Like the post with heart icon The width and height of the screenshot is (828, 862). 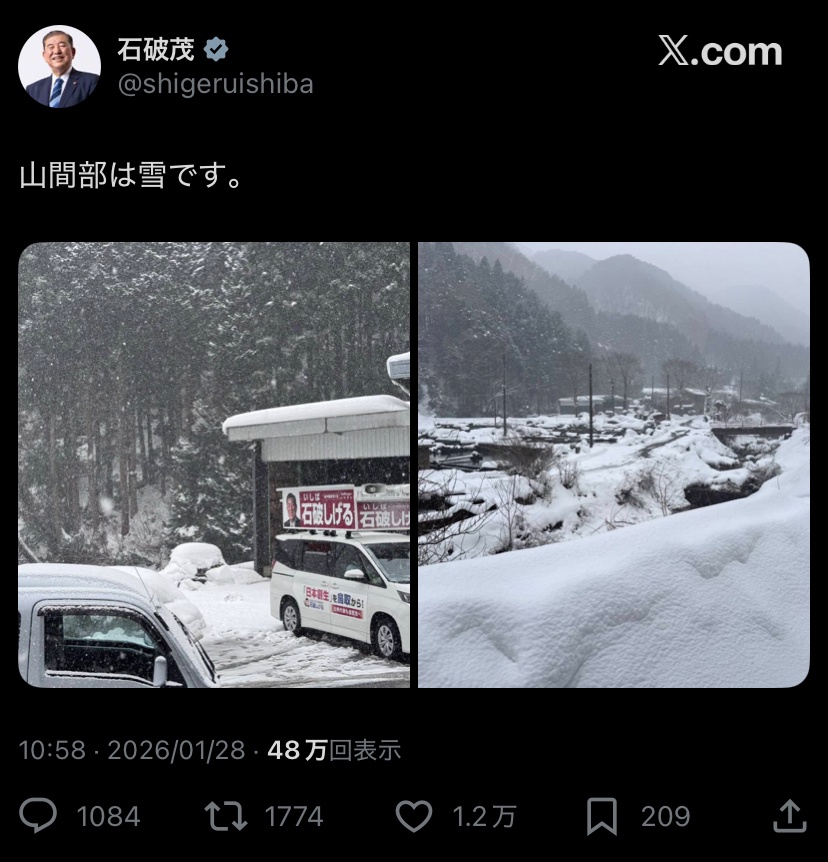pyautogui.click(x=414, y=816)
